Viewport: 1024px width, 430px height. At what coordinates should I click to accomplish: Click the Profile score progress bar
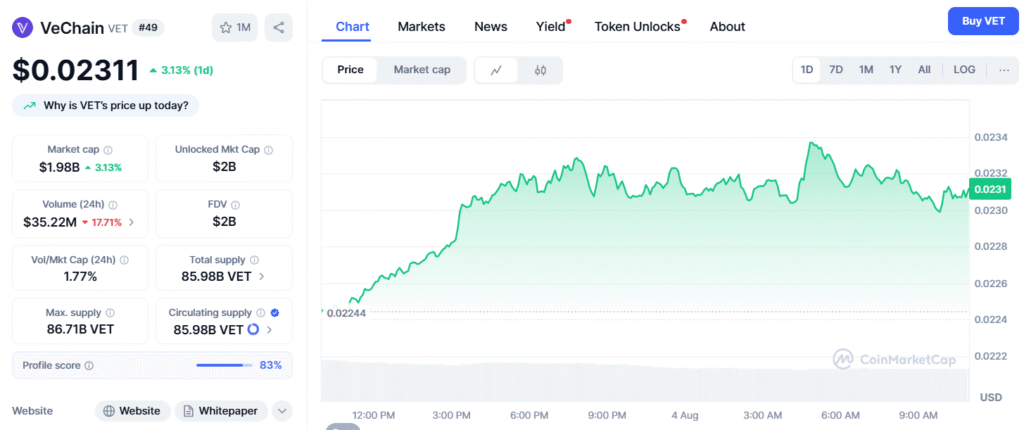(x=224, y=365)
